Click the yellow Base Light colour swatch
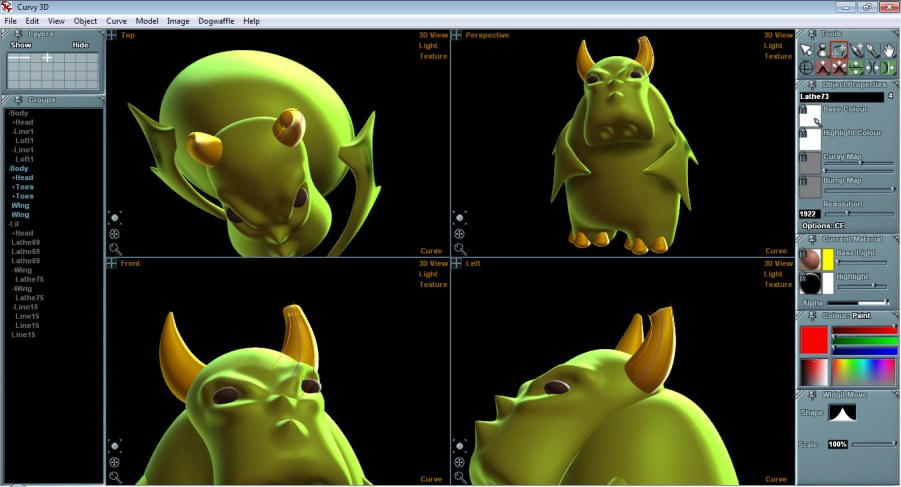This screenshot has width=901, height=487. coord(828,260)
